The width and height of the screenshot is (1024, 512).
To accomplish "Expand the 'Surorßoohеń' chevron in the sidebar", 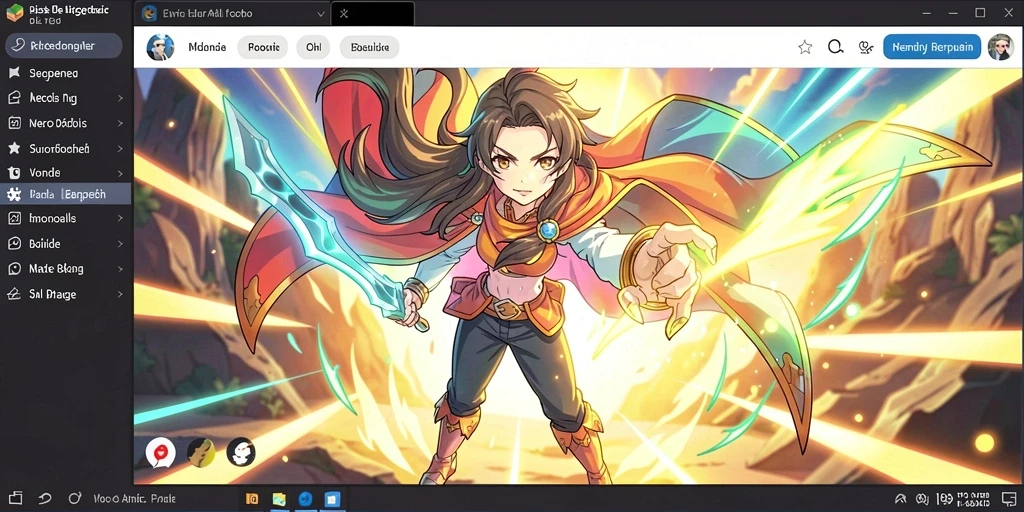I will point(120,148).
